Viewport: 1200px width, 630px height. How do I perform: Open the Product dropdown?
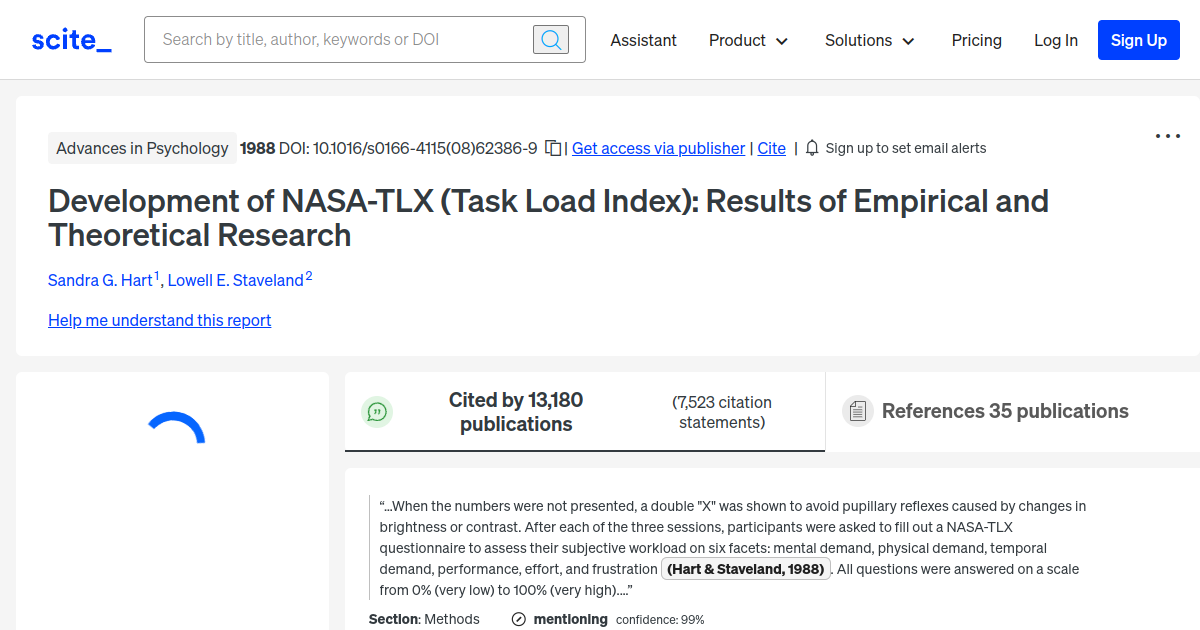pos(748,40)
